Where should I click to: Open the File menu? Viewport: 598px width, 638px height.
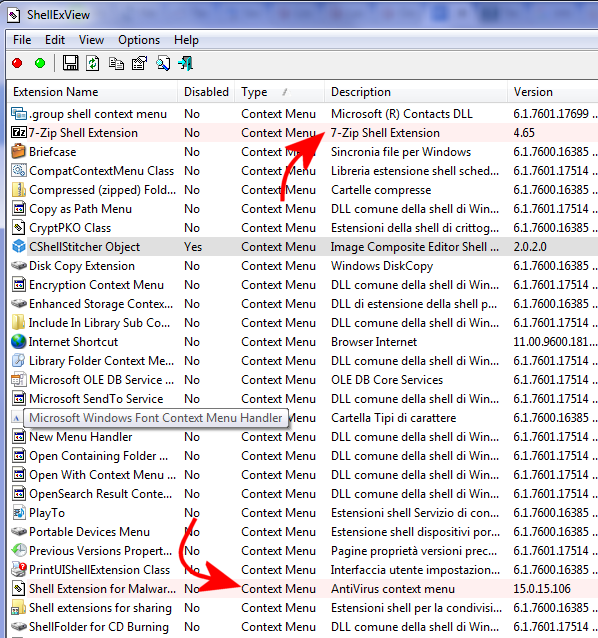22,40
